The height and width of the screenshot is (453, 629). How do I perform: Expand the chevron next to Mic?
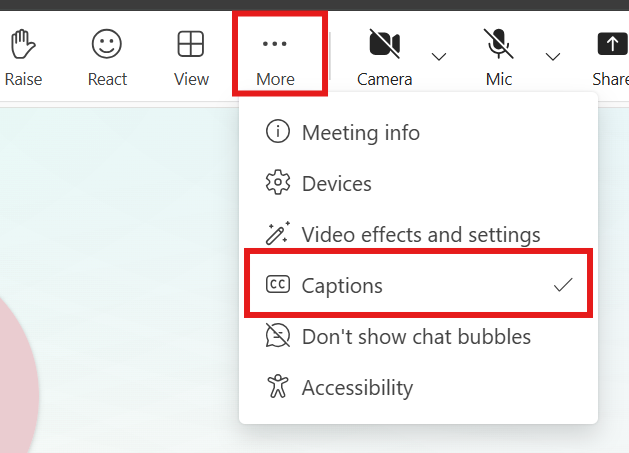click(553, 55)
